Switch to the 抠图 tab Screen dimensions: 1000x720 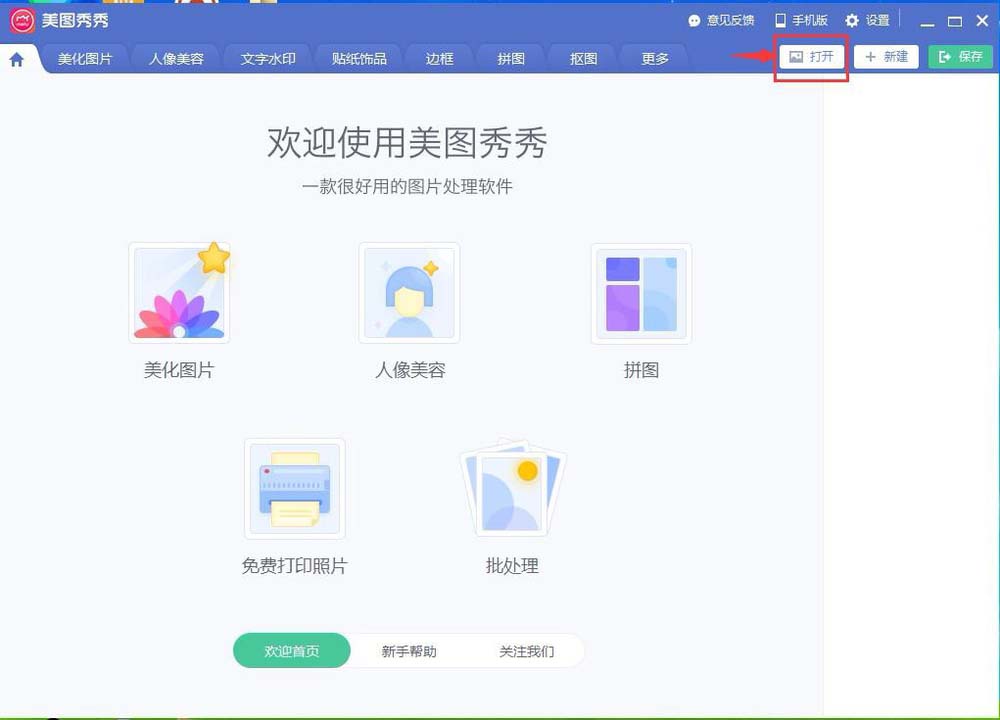583,59
